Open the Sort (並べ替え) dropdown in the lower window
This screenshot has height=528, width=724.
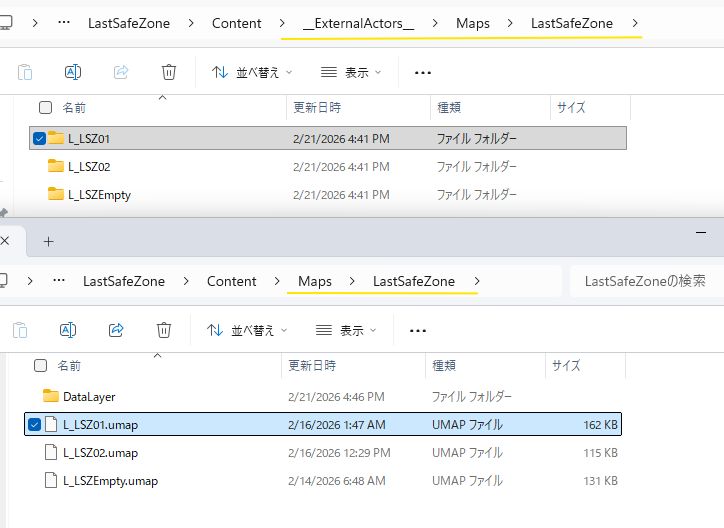pyautogui.click(x=247, y=330)
